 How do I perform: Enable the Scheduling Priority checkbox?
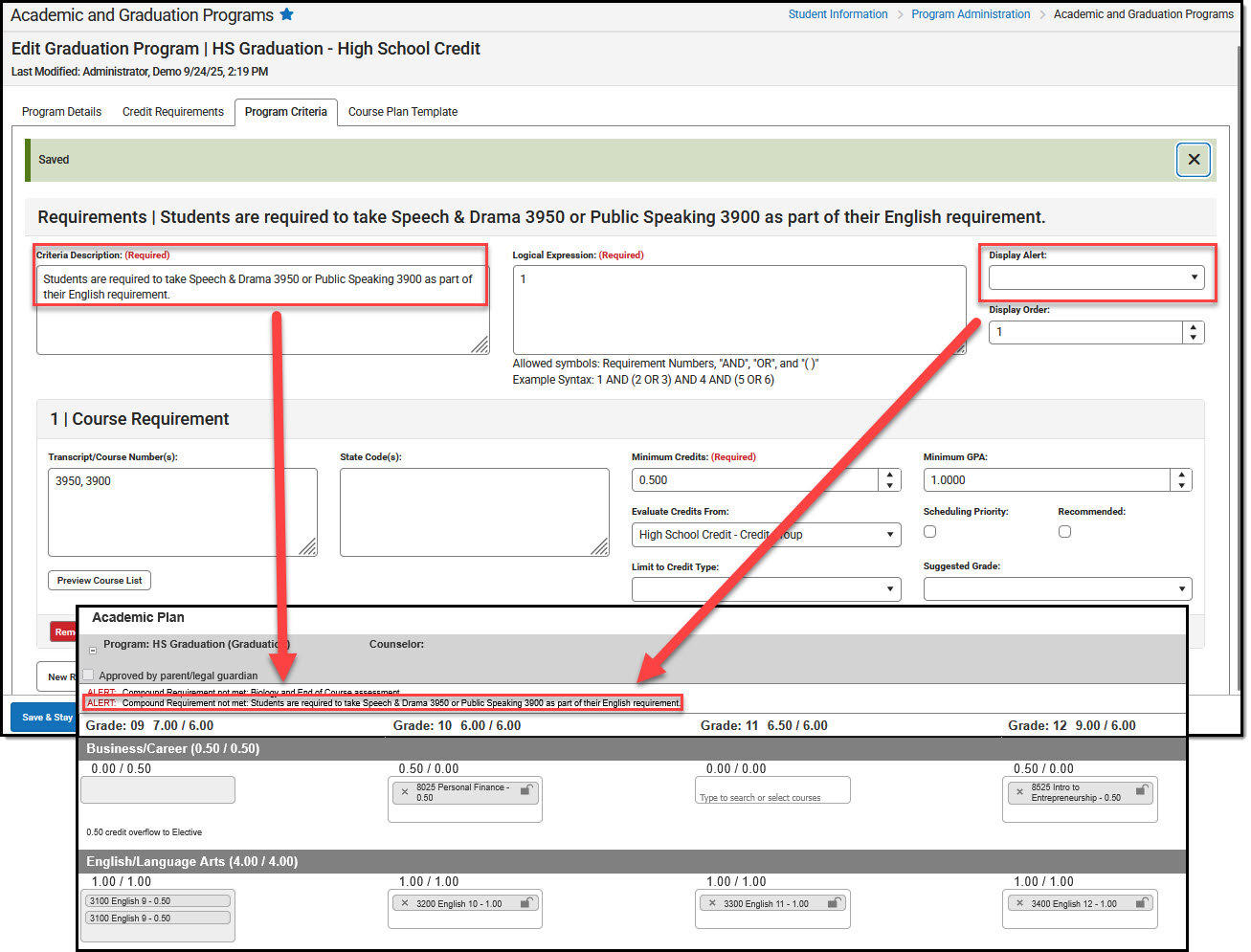point(929,531)
